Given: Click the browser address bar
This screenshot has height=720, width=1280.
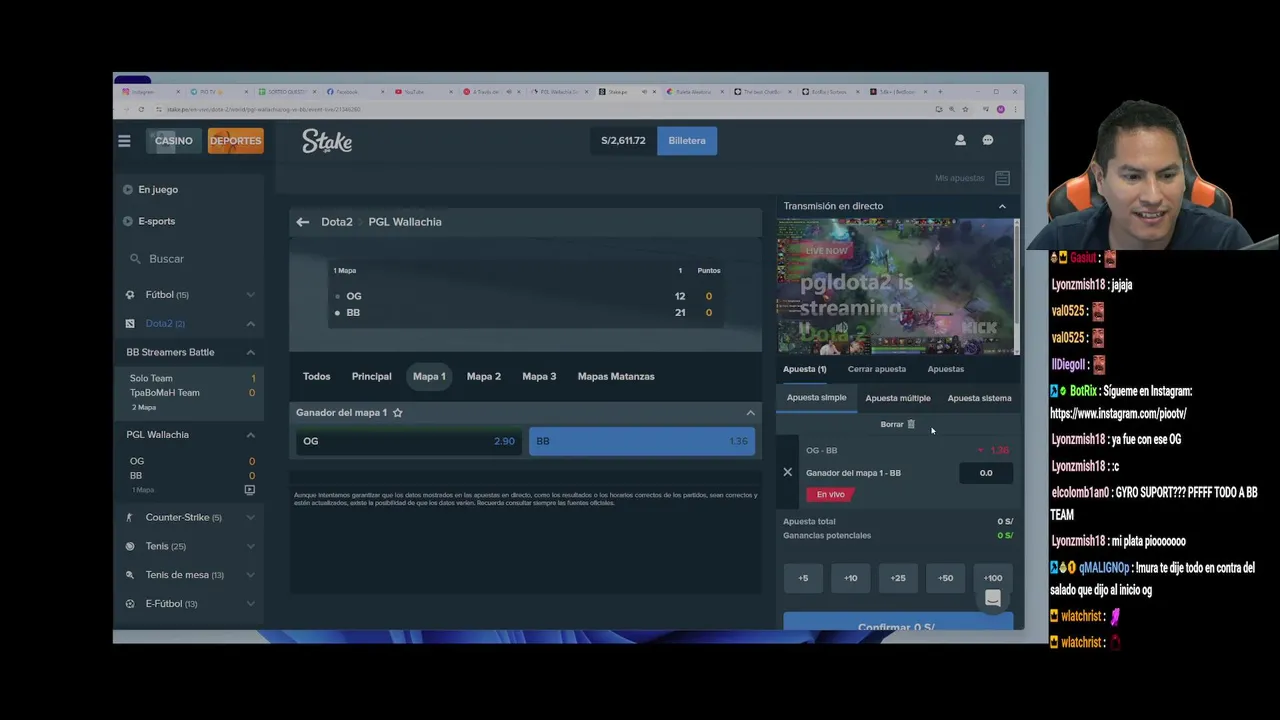Looking at the screenshot, I should pos(540,109).
